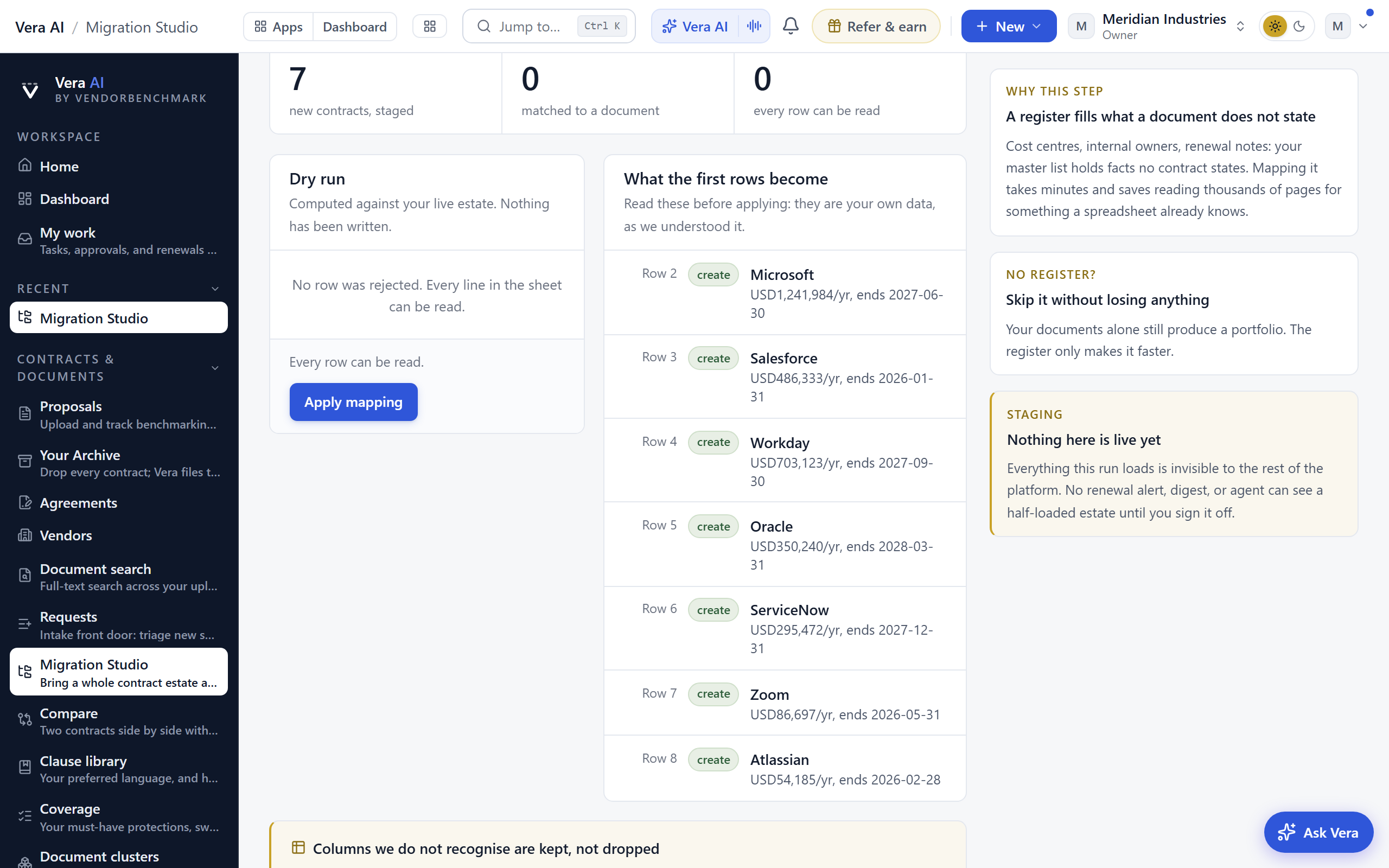The width and height of the screenshot is (1389, 868).
Task: Open notifications bell
Action: pos(791,27)
